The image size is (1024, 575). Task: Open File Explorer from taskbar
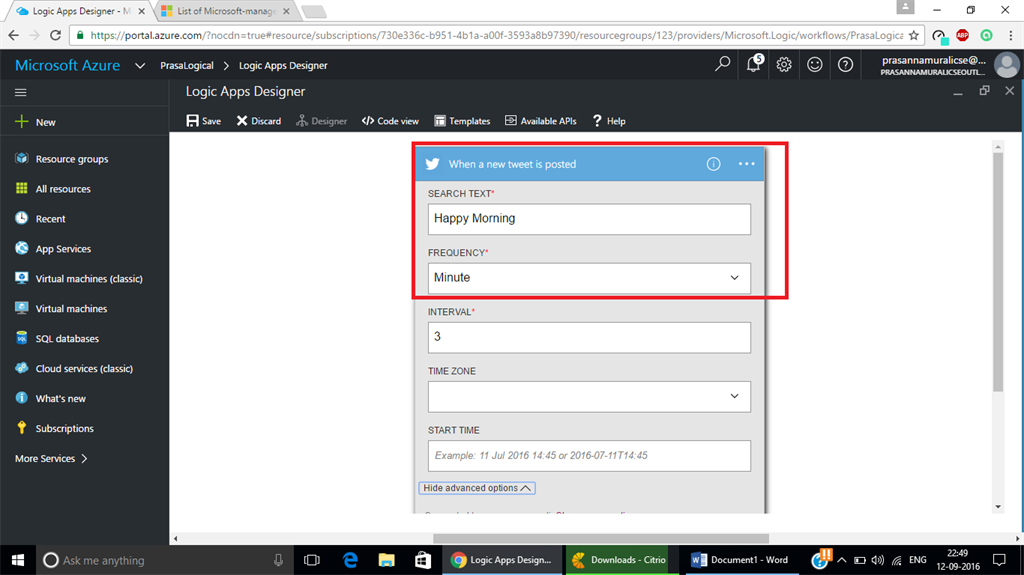[x=387, y=560]
